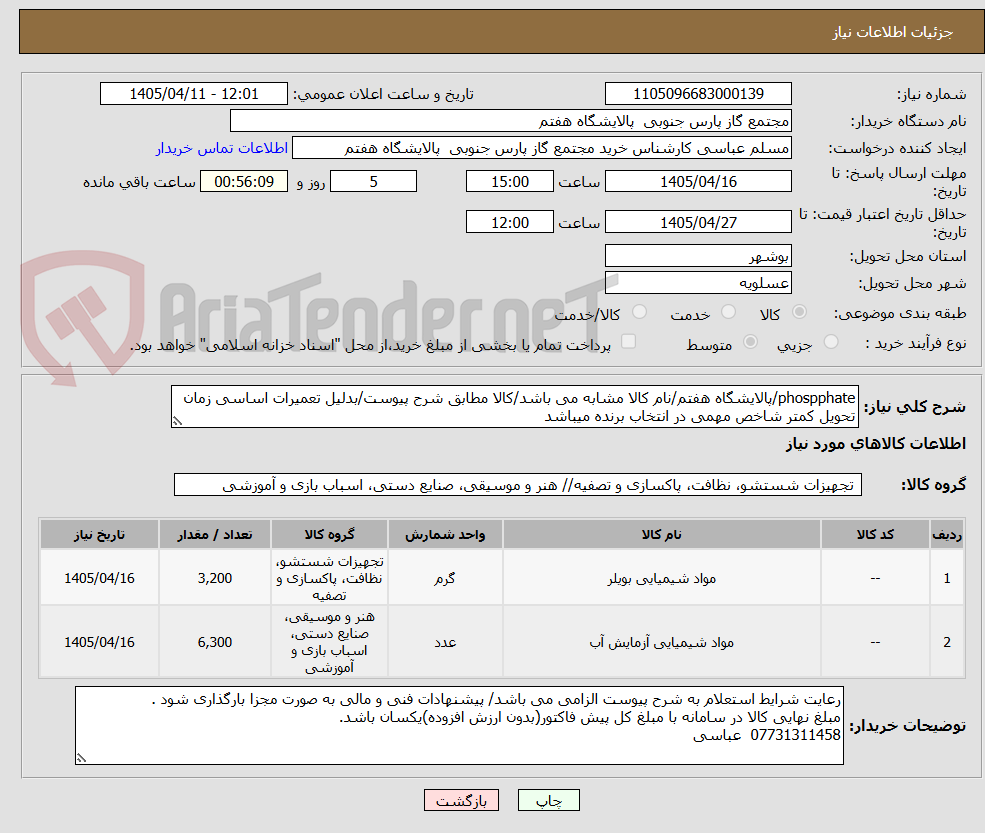Screen dimensions: 985x833
Task: Click the goods group cell in row 1
Action: (x=329, y=578)
